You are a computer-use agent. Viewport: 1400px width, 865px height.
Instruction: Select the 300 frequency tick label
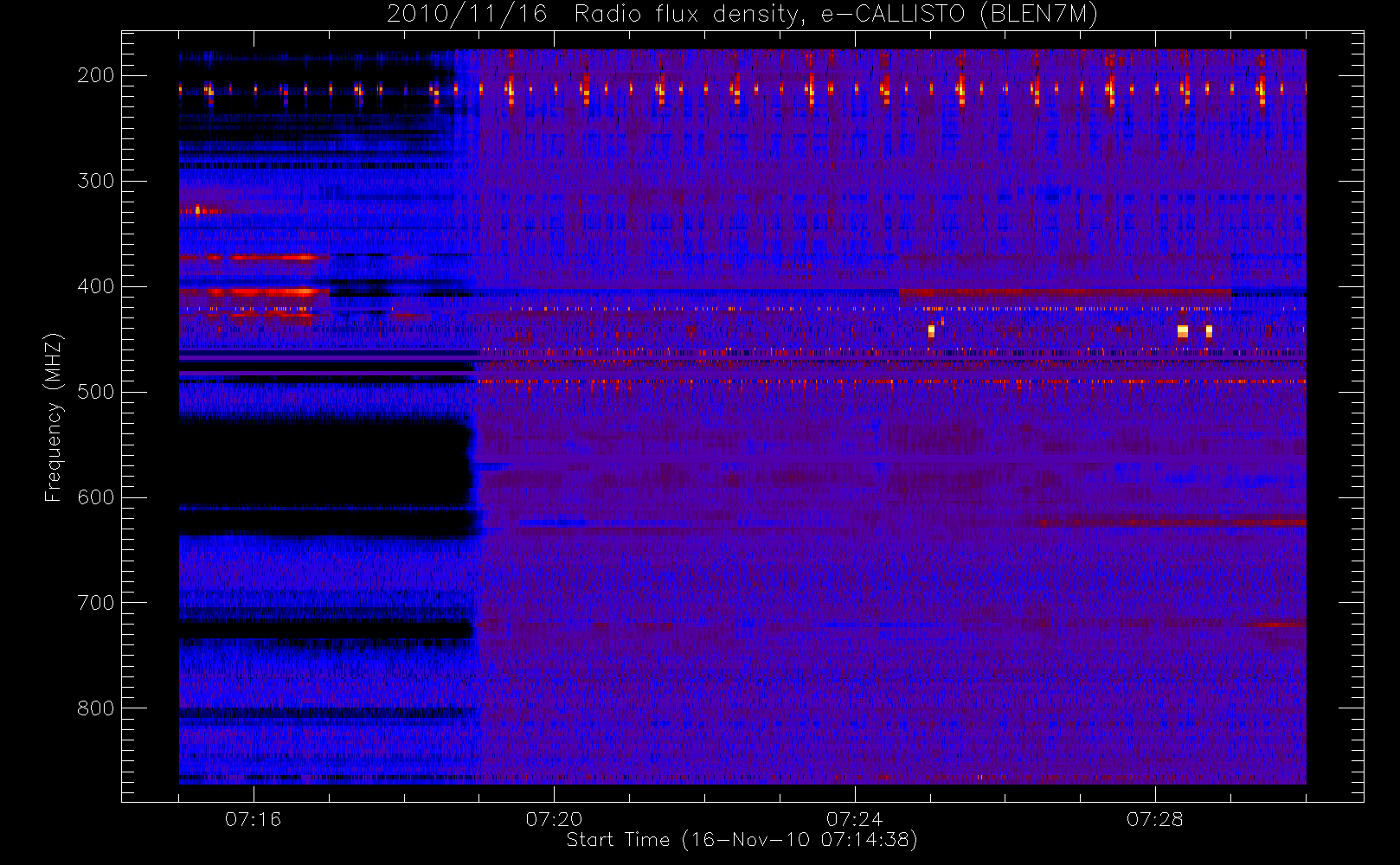coord(95,181)
